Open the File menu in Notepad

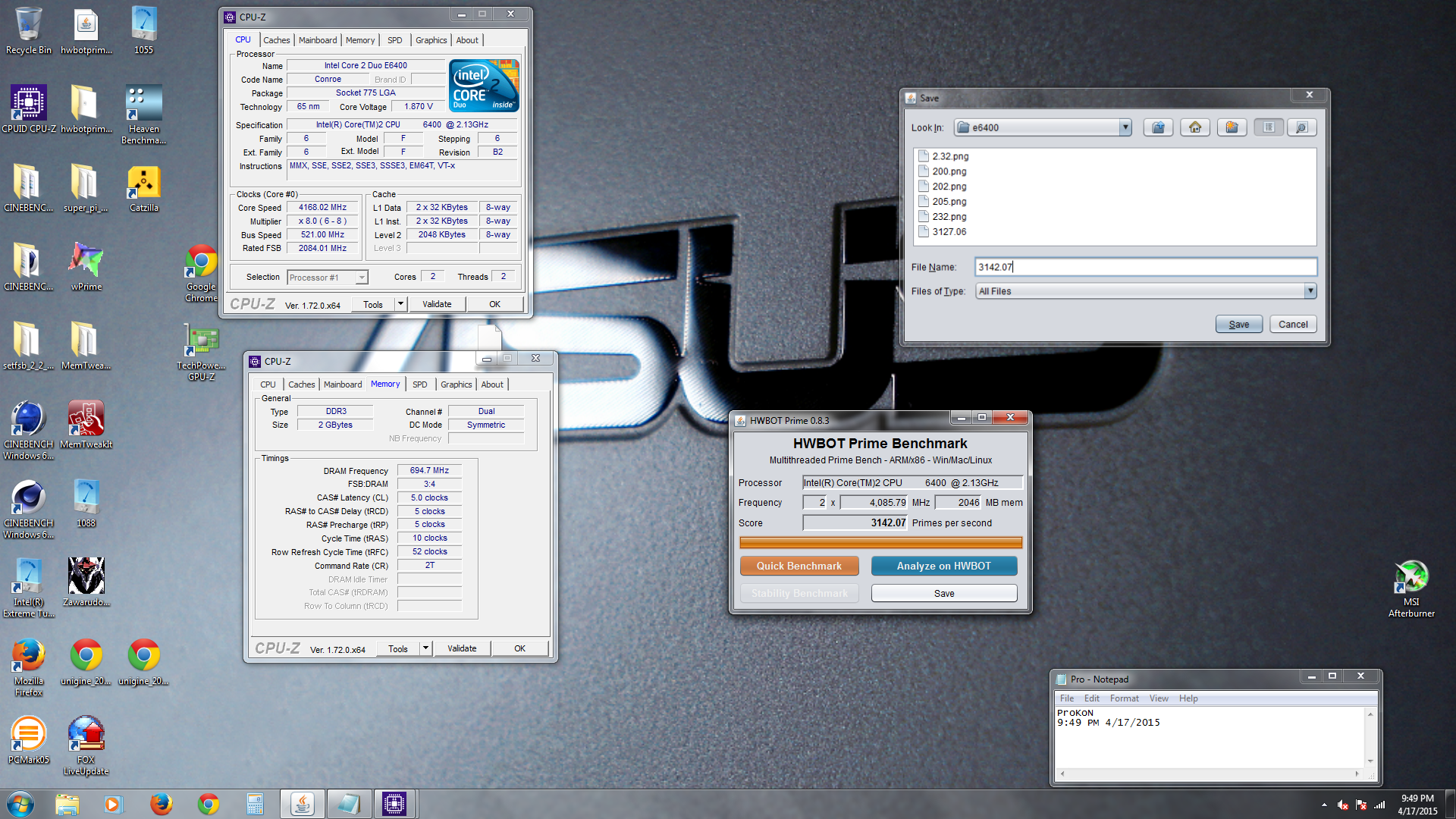pyautogui.click(x=1067, y=698)
